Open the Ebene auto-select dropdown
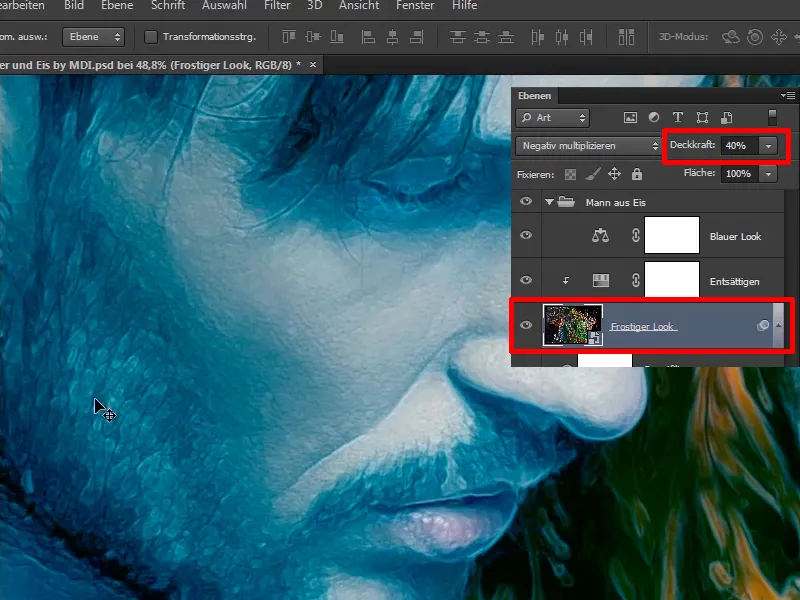This screenshot has height=600, width=800. [93, 37]
